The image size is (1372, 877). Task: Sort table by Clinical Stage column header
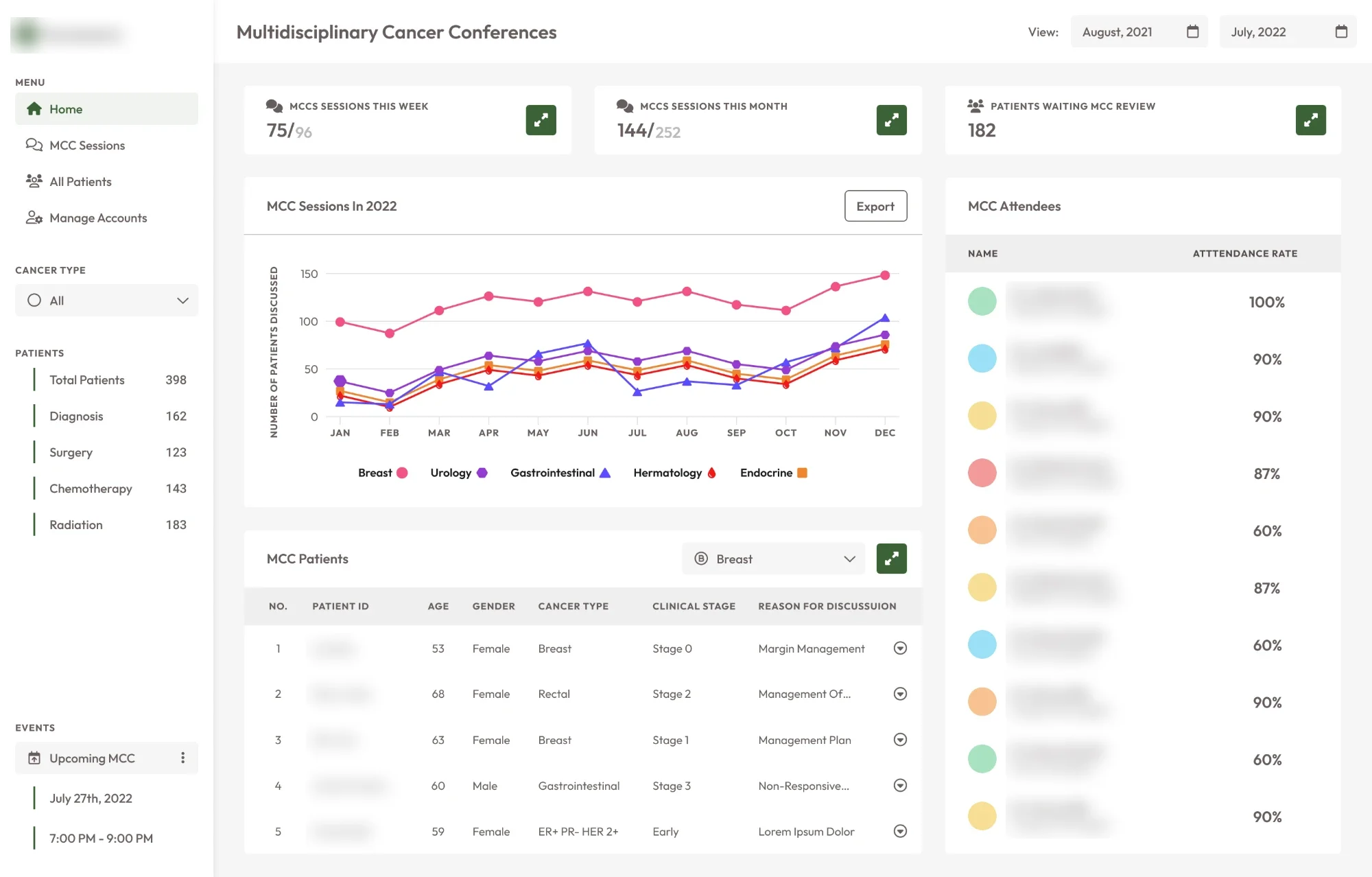(694, 606)
